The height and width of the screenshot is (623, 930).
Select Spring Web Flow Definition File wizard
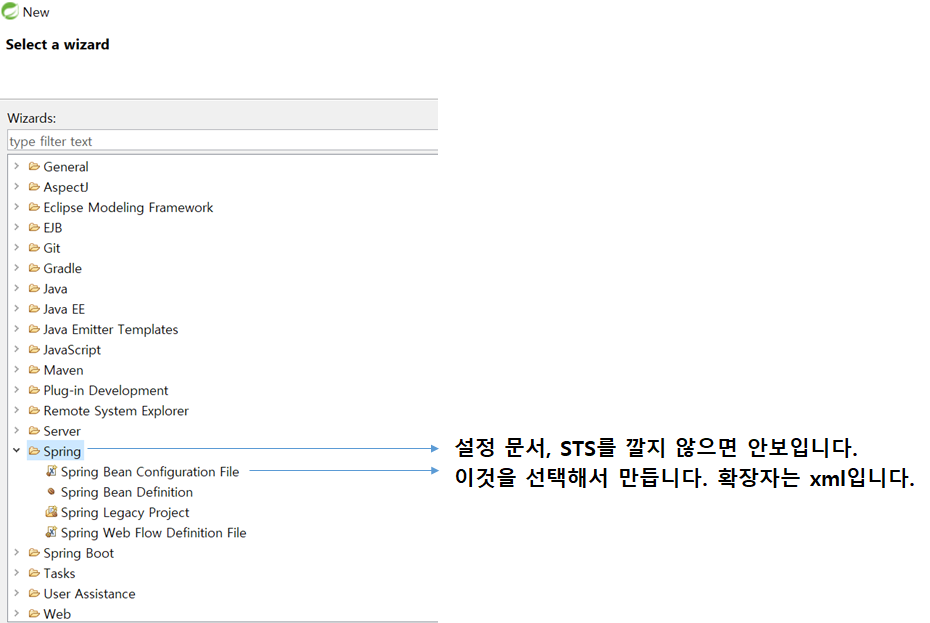click(154, 533)
